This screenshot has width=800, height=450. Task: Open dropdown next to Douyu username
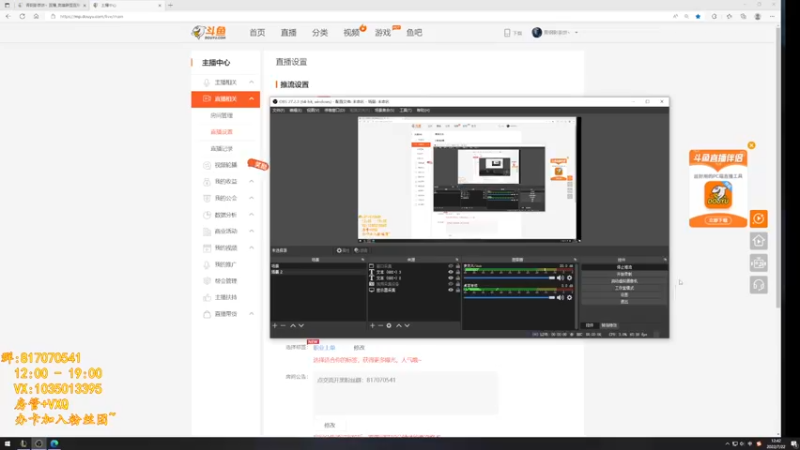(x=577, y=33)
